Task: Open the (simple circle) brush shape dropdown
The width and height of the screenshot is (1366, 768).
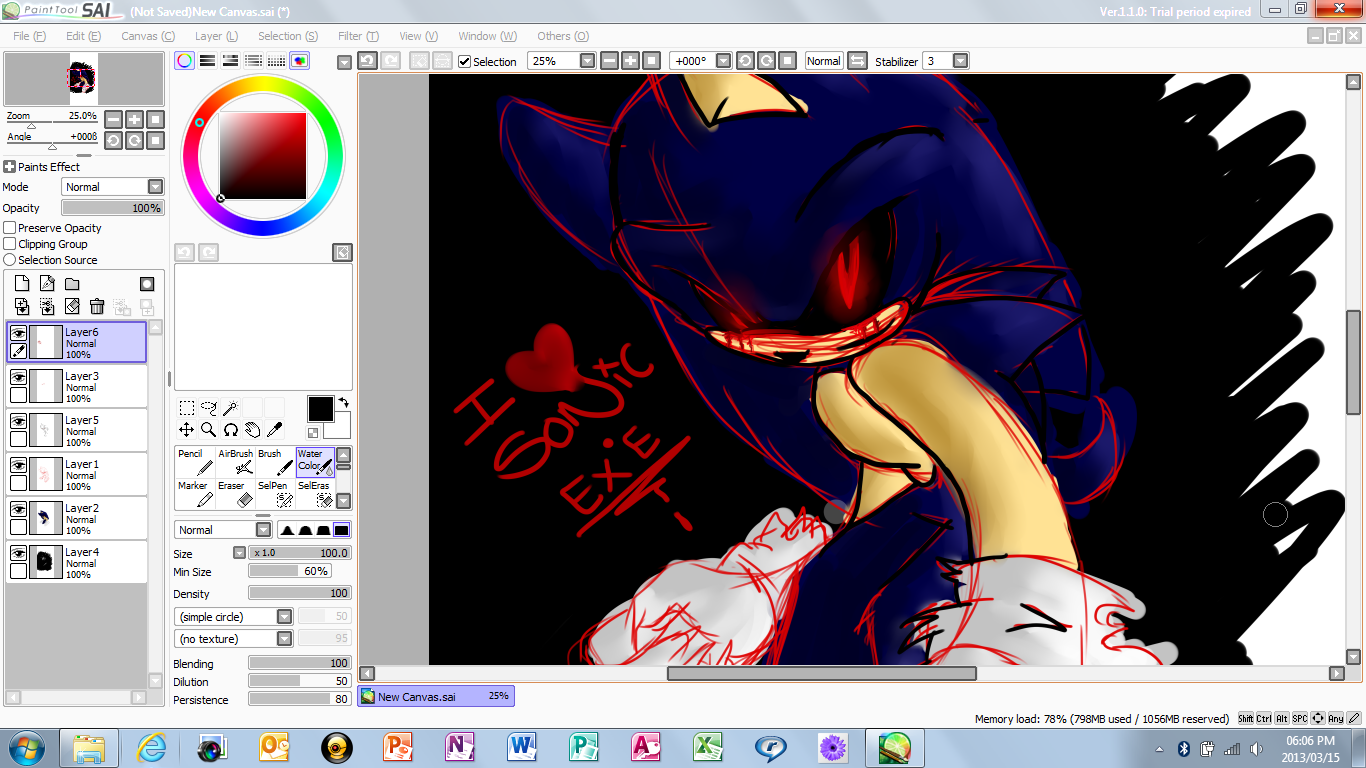Action: tap(284, 617)
